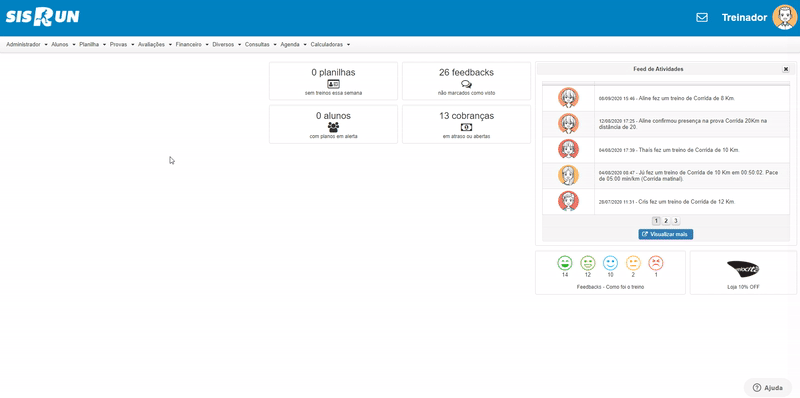This screenshot has height=398, width=800.
Task: Expand the Financeiro dropdown menu
Action: click(x=192, y=45)
